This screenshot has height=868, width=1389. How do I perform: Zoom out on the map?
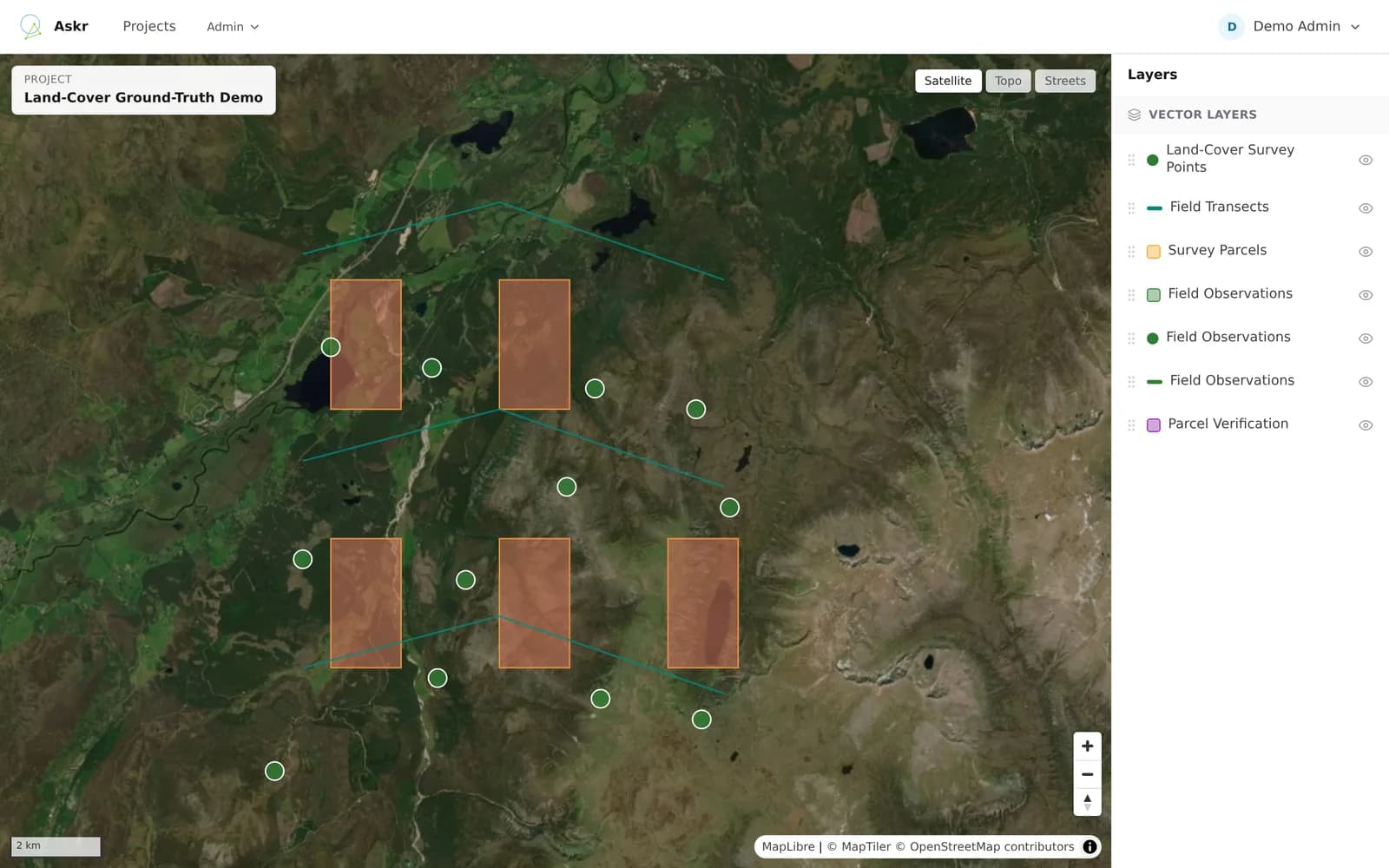point(1087,774)
